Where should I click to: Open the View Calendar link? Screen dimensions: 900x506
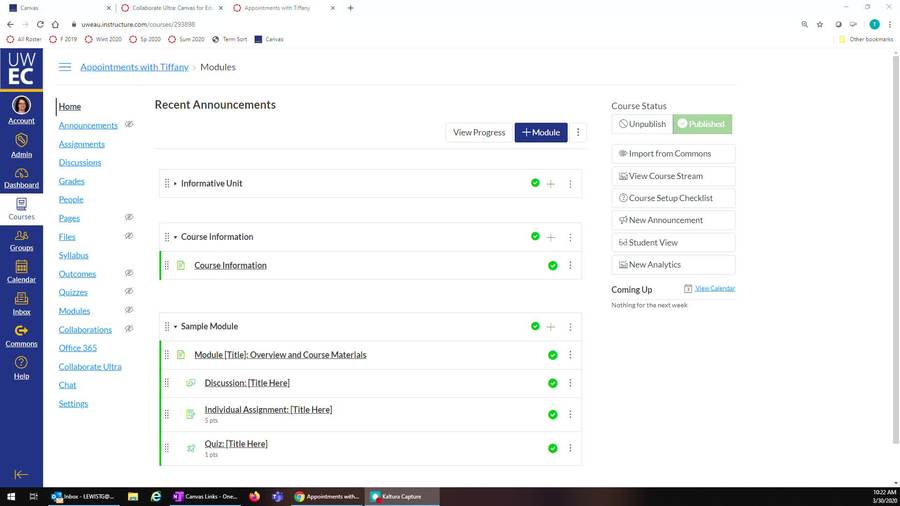tap(715, 289)
